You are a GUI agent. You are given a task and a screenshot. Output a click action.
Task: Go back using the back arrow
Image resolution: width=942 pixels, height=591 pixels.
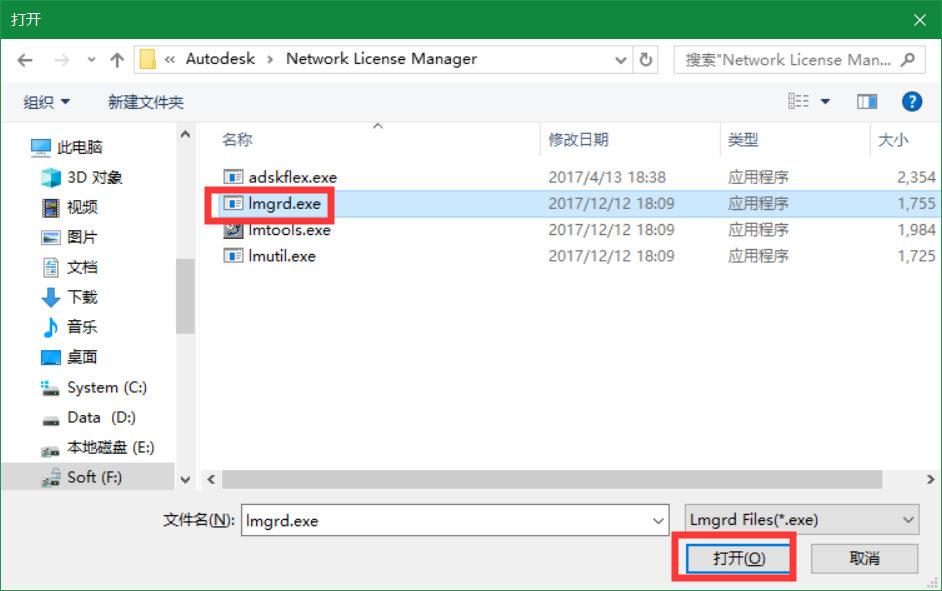(25, 60)
